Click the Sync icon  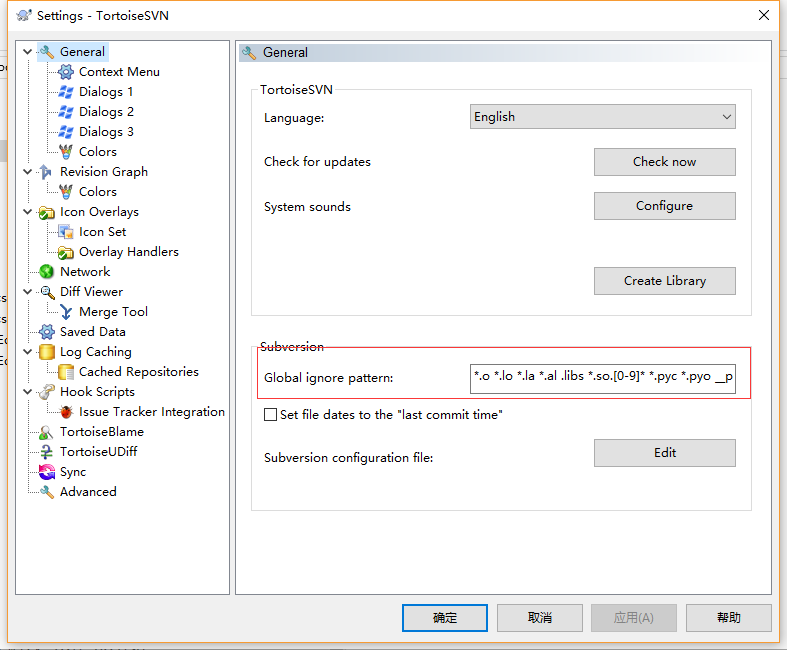(x=47, y=472)
